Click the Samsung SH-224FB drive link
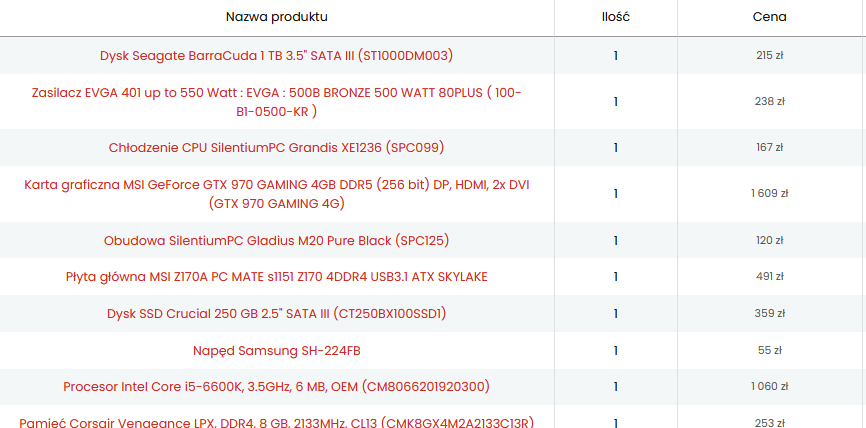This screenshot has width=866, height=428. [276, 351]
